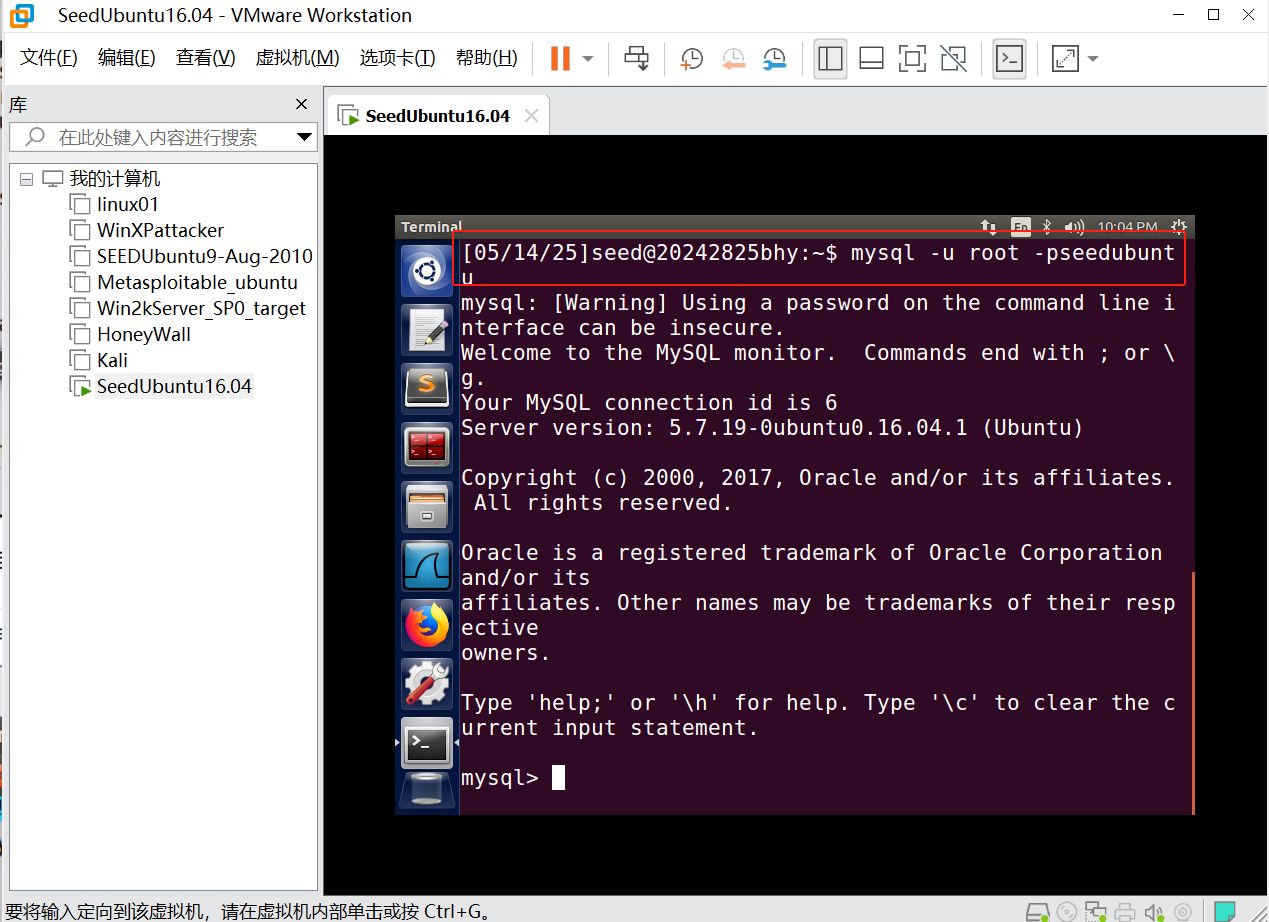Click the hard disk device status icon
The height and width of the screenshot is (922, 1269).
pos(1039,911)
